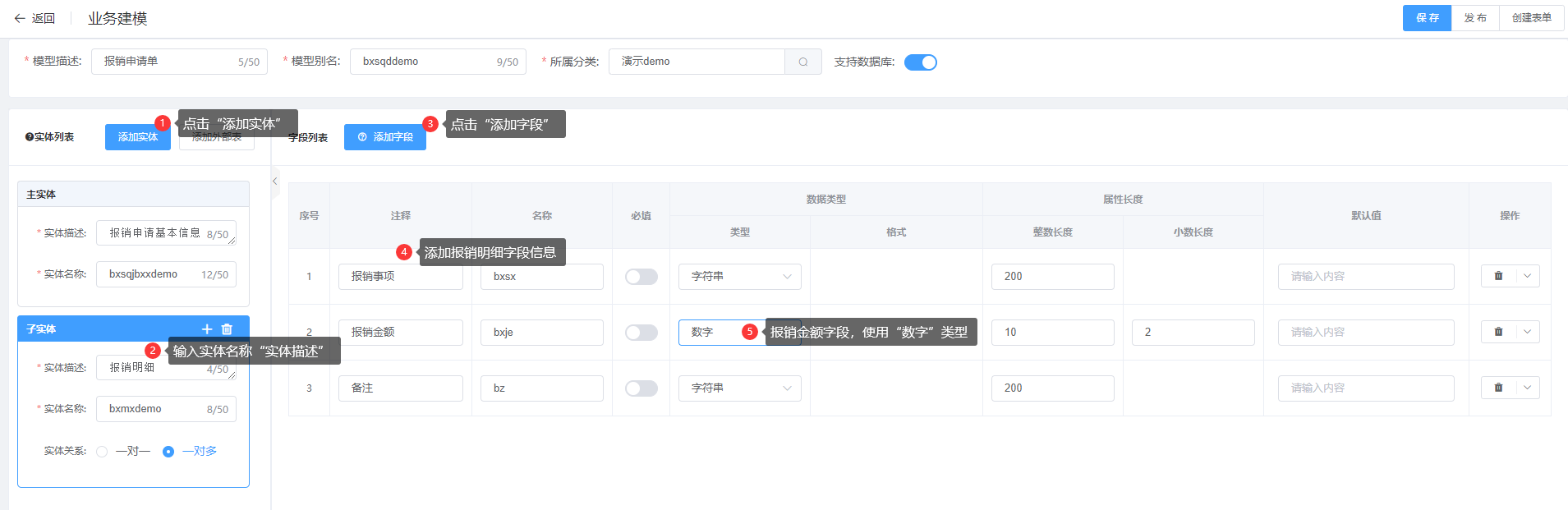
Task: Enable required toggle for 备注 row
Action: [x=641, y=388]
